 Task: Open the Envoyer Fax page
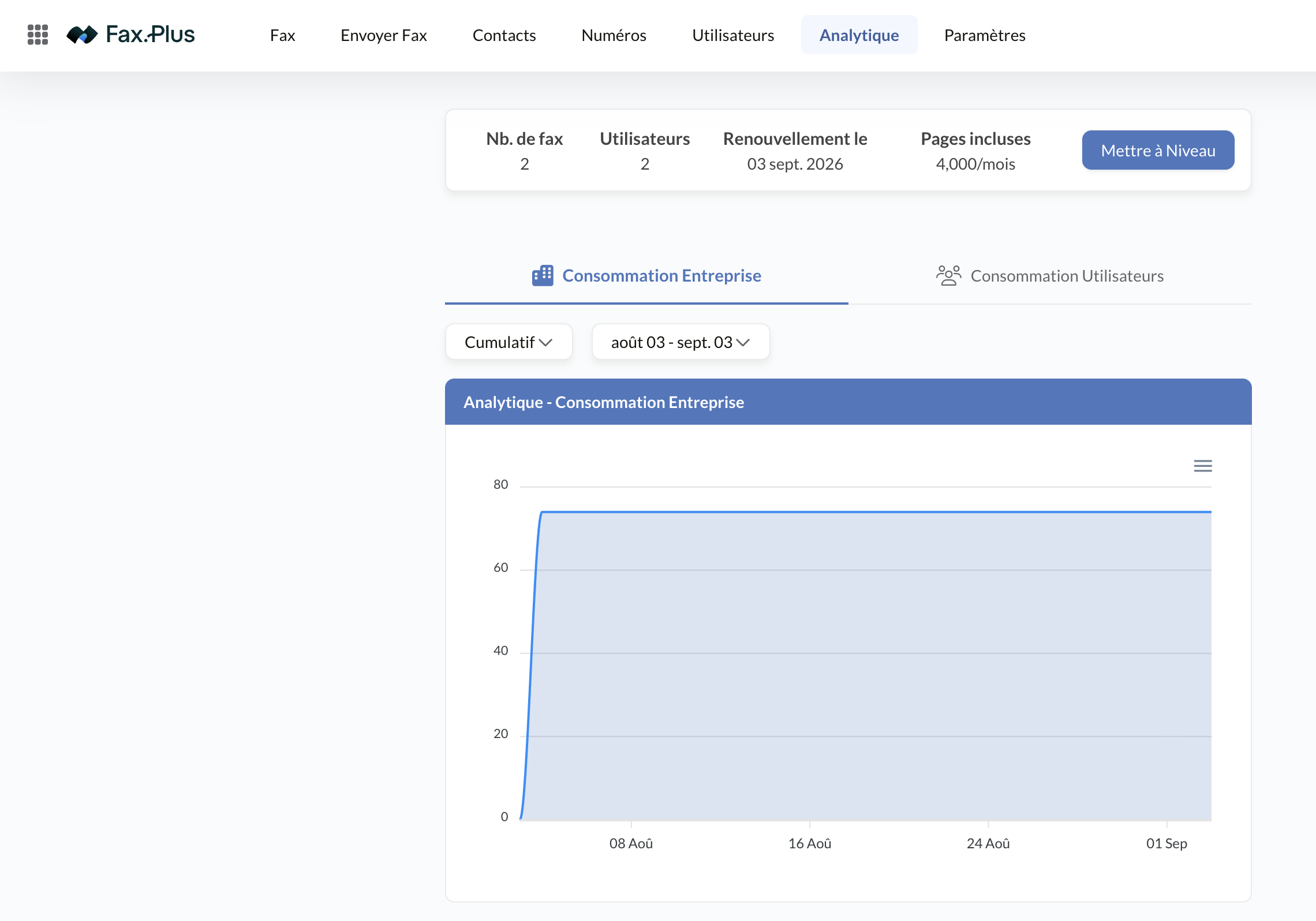click(x=384, y=35)
